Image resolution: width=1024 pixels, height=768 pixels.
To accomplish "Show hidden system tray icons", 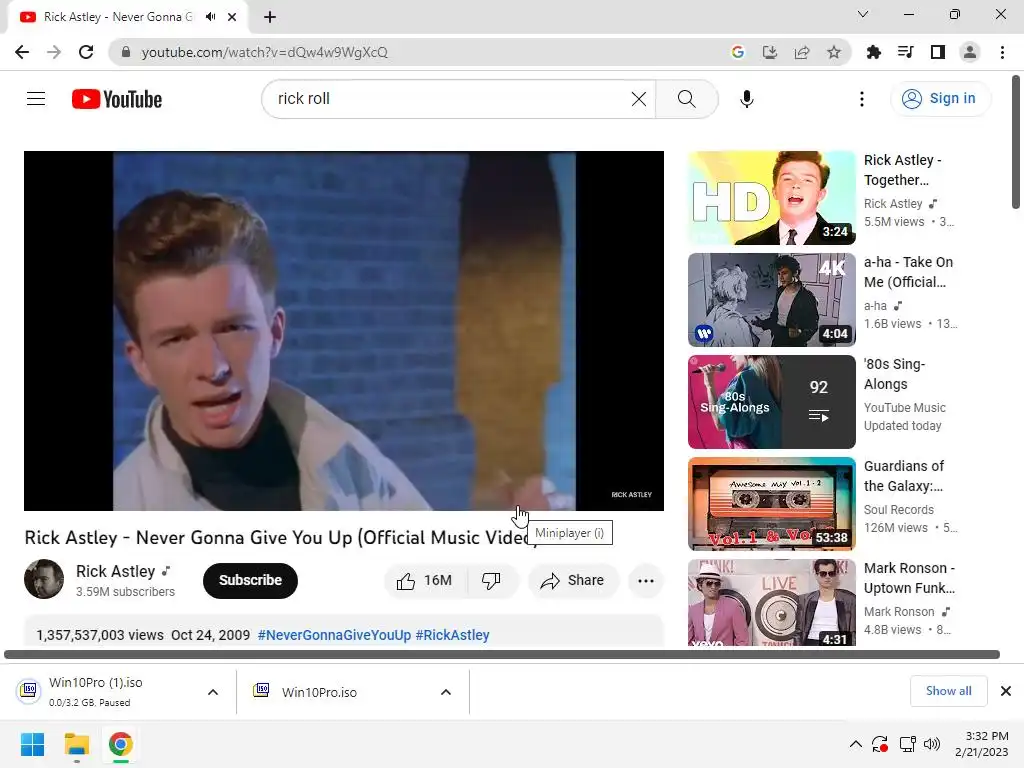I will [x=856, y=744].
